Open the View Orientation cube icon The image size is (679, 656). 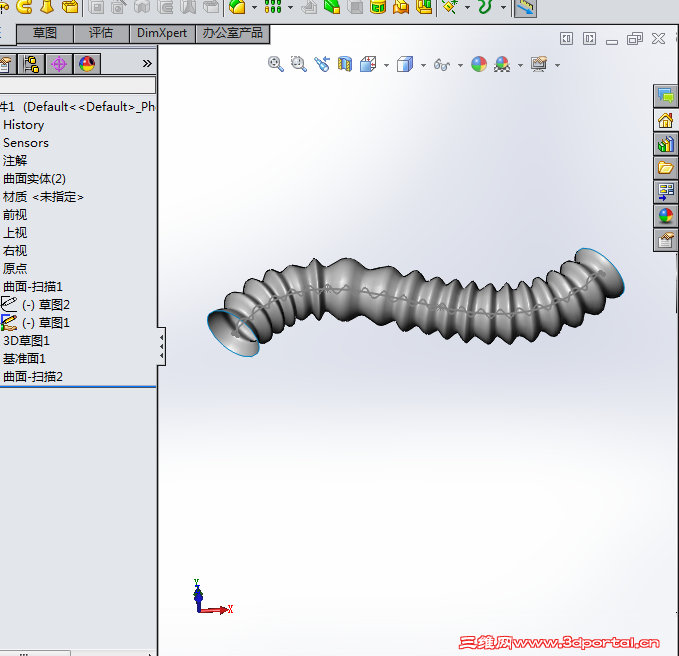[368, 64]
